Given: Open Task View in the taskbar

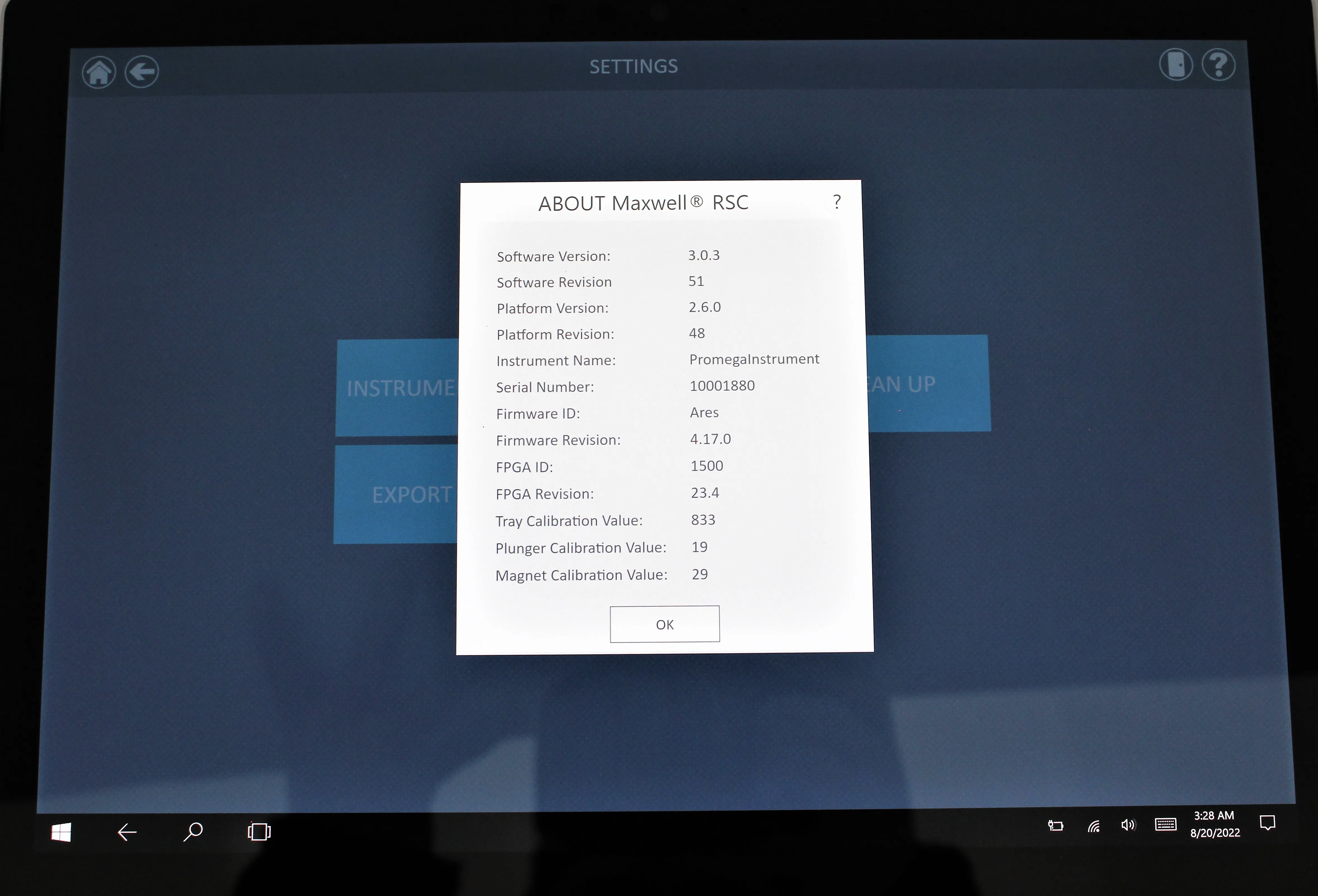Looking at the screenshot, I should tap(259, 831).
